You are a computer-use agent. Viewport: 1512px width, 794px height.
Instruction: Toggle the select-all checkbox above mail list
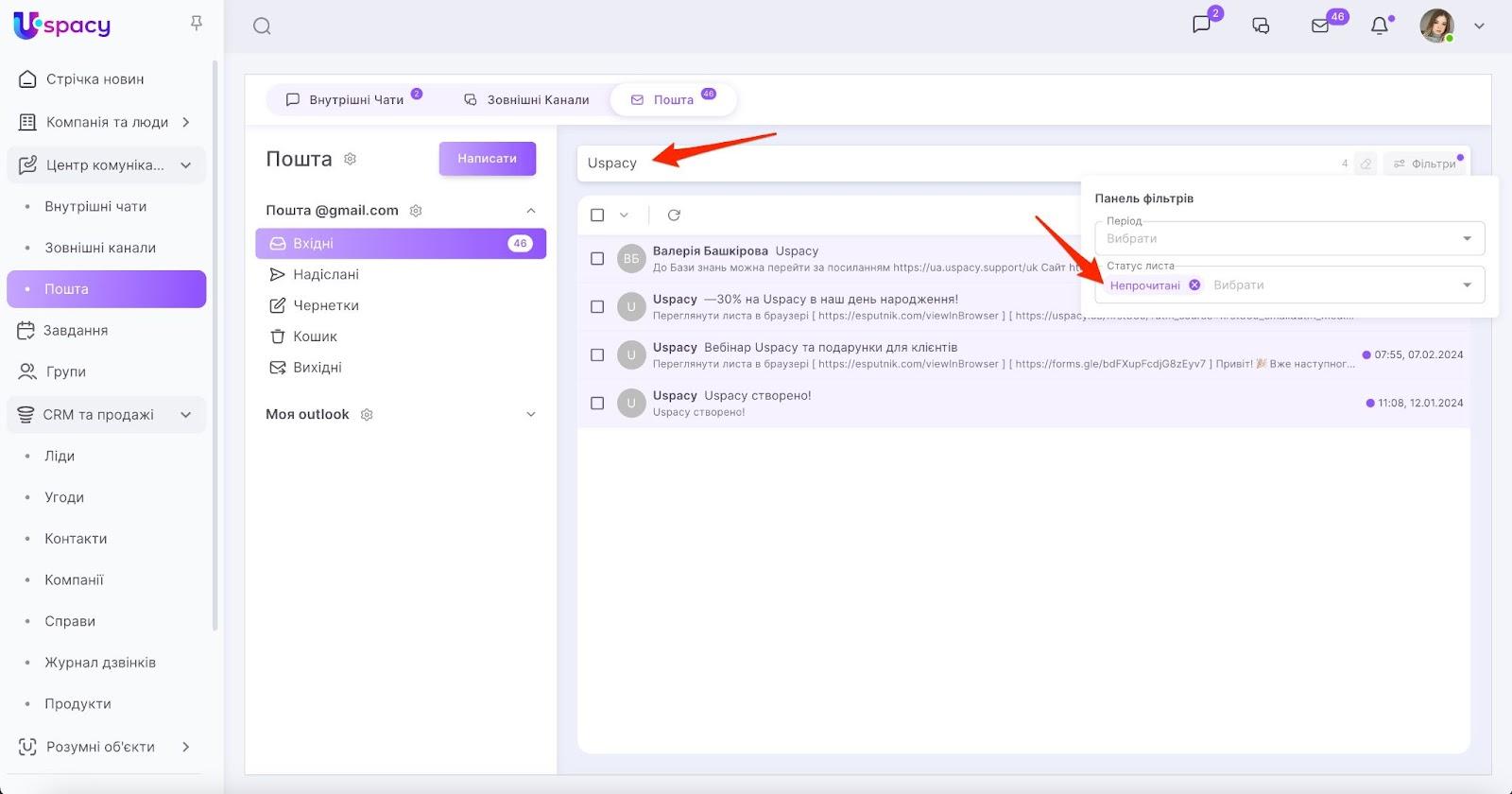(597, 216)
